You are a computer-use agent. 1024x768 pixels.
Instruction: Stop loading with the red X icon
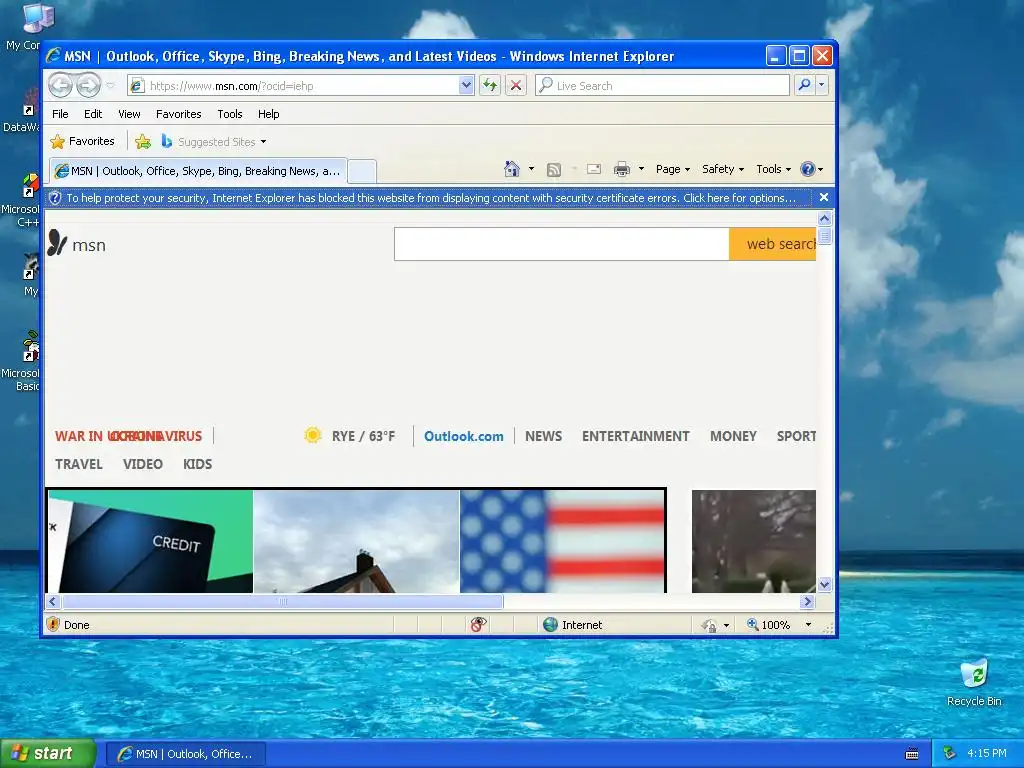(516, 85)
